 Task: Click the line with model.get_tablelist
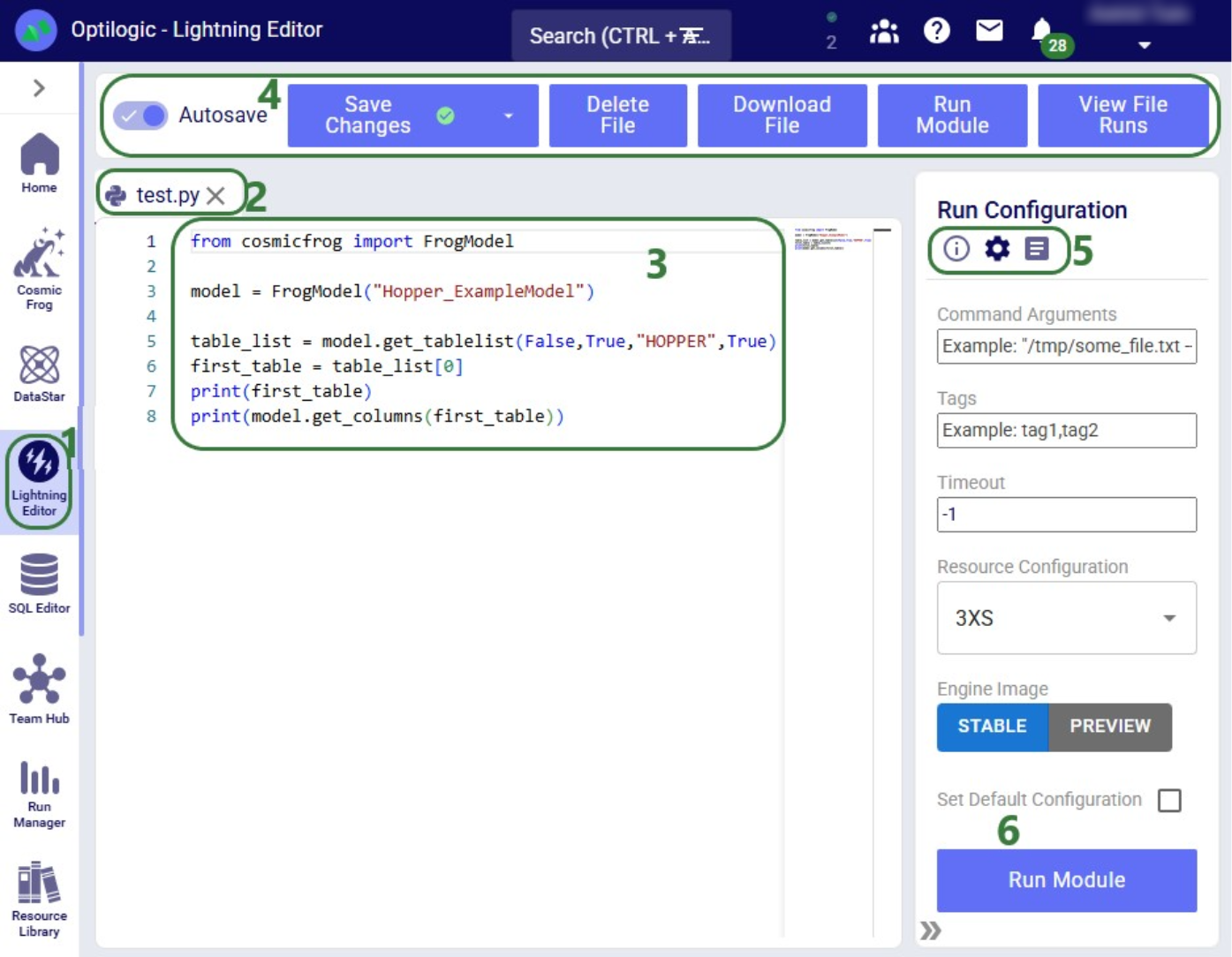coord(483,342)
